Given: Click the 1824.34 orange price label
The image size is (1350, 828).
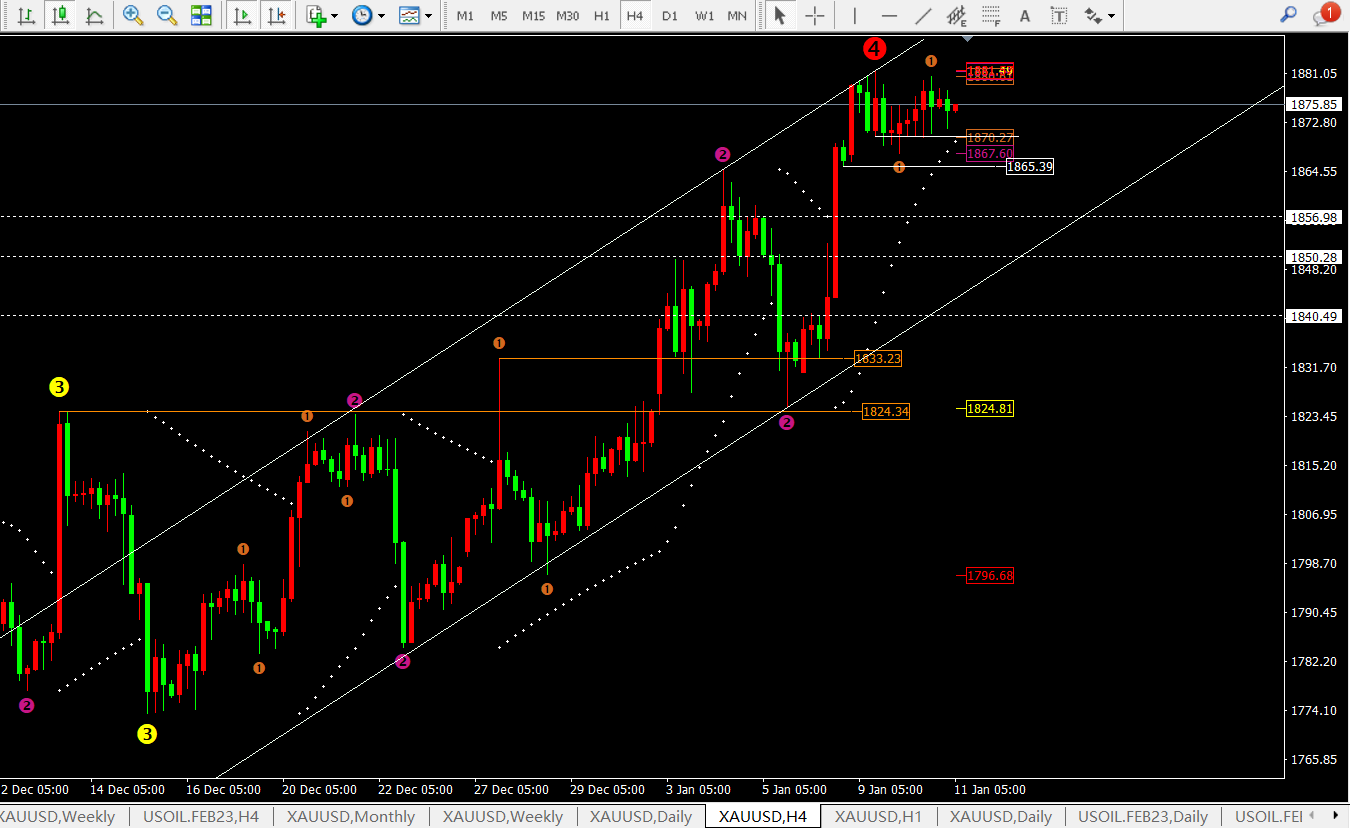Looking at the screenshot, I should pos(886,411).
